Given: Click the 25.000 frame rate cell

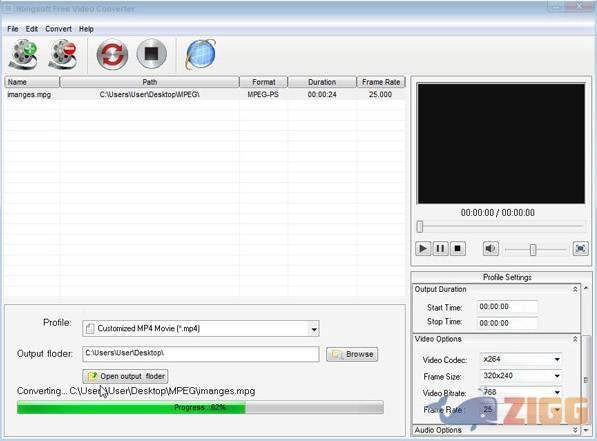Looking at the screenshot, I should pos(380,94).
